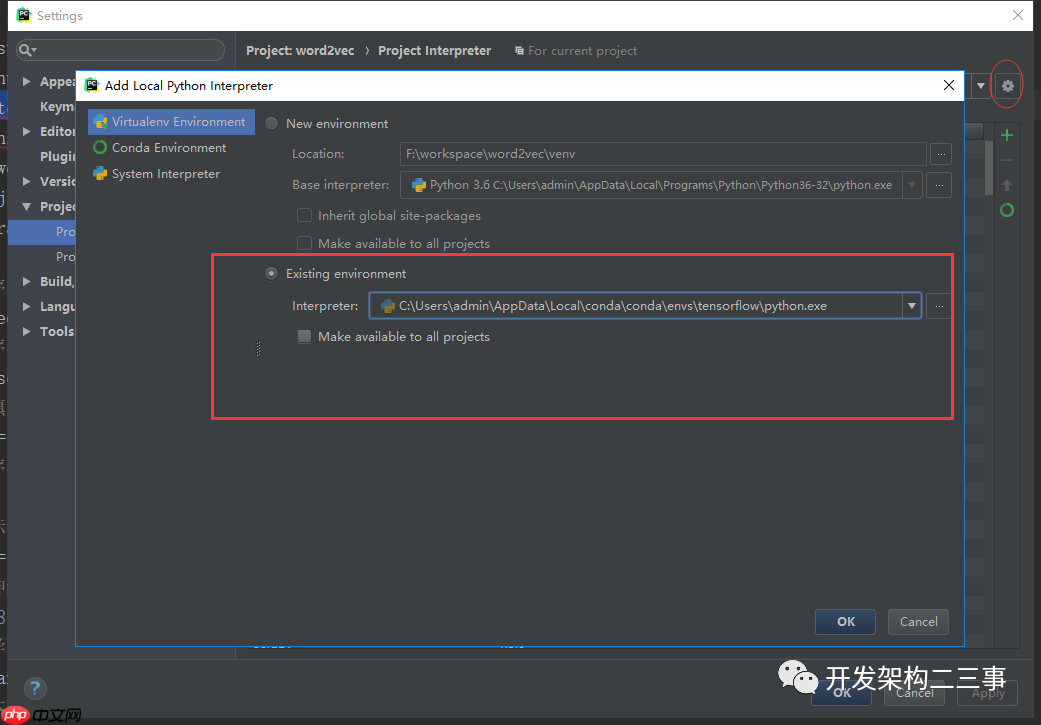Select System Interpreter in the sidebar
This screenshot has height=725, width=1041.
click(171, 173)
